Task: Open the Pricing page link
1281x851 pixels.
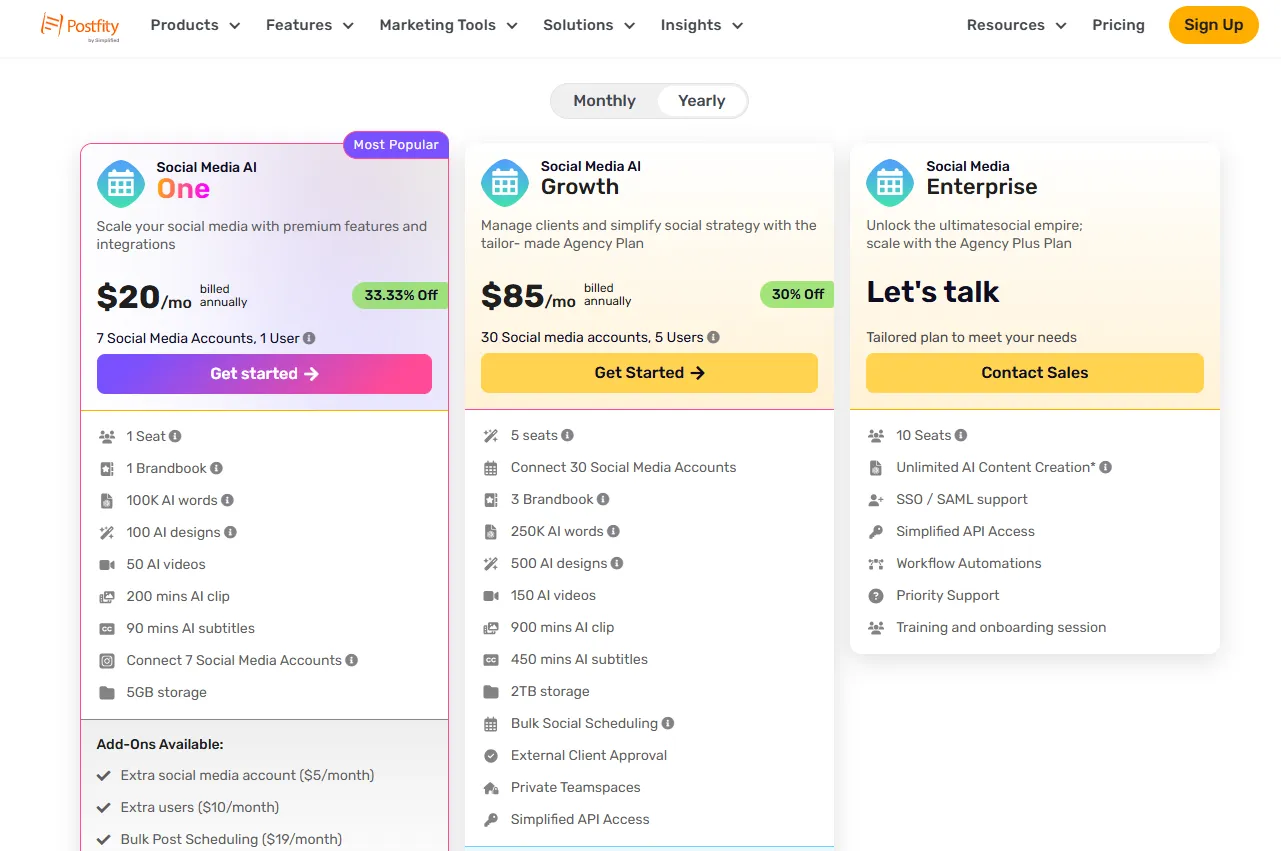Action: pos(1118,25)
